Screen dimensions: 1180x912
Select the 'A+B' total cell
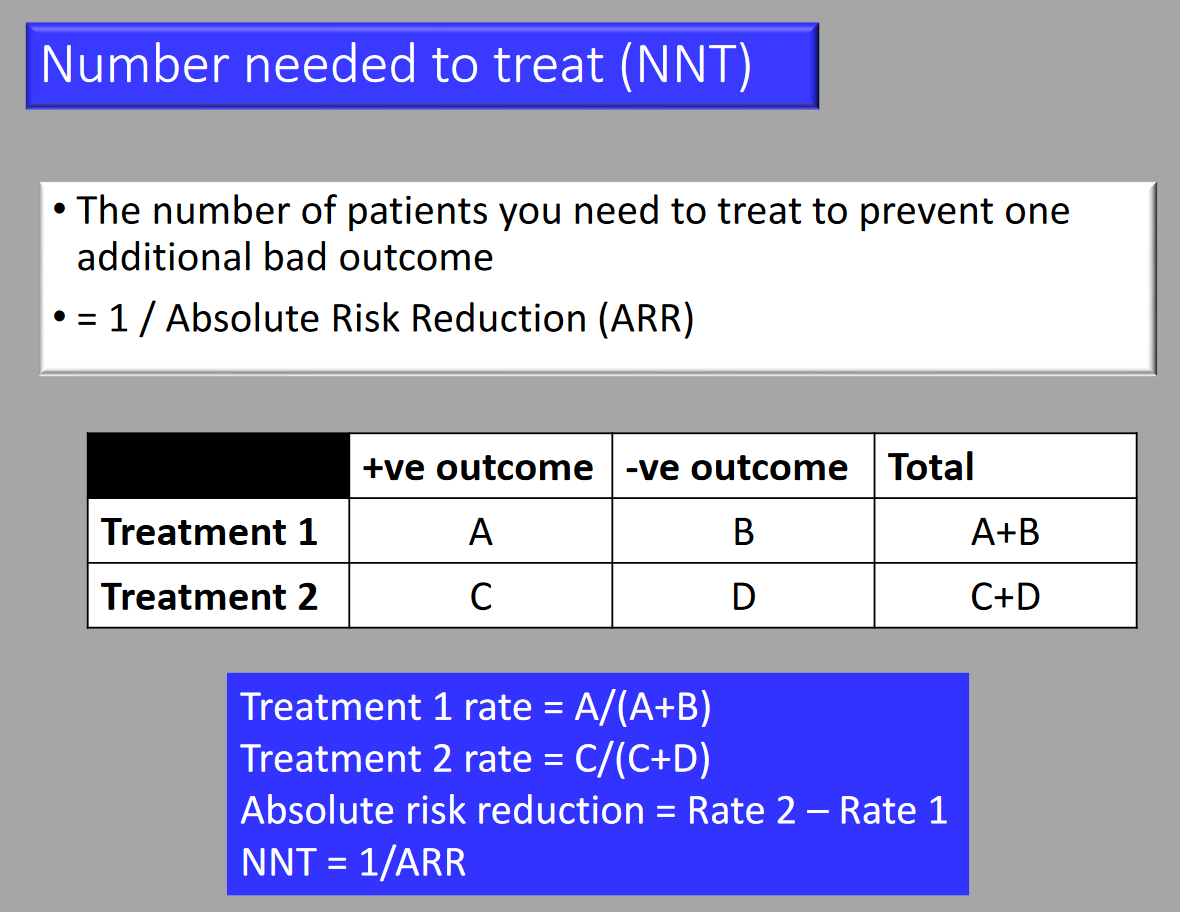click(1005, 530)
